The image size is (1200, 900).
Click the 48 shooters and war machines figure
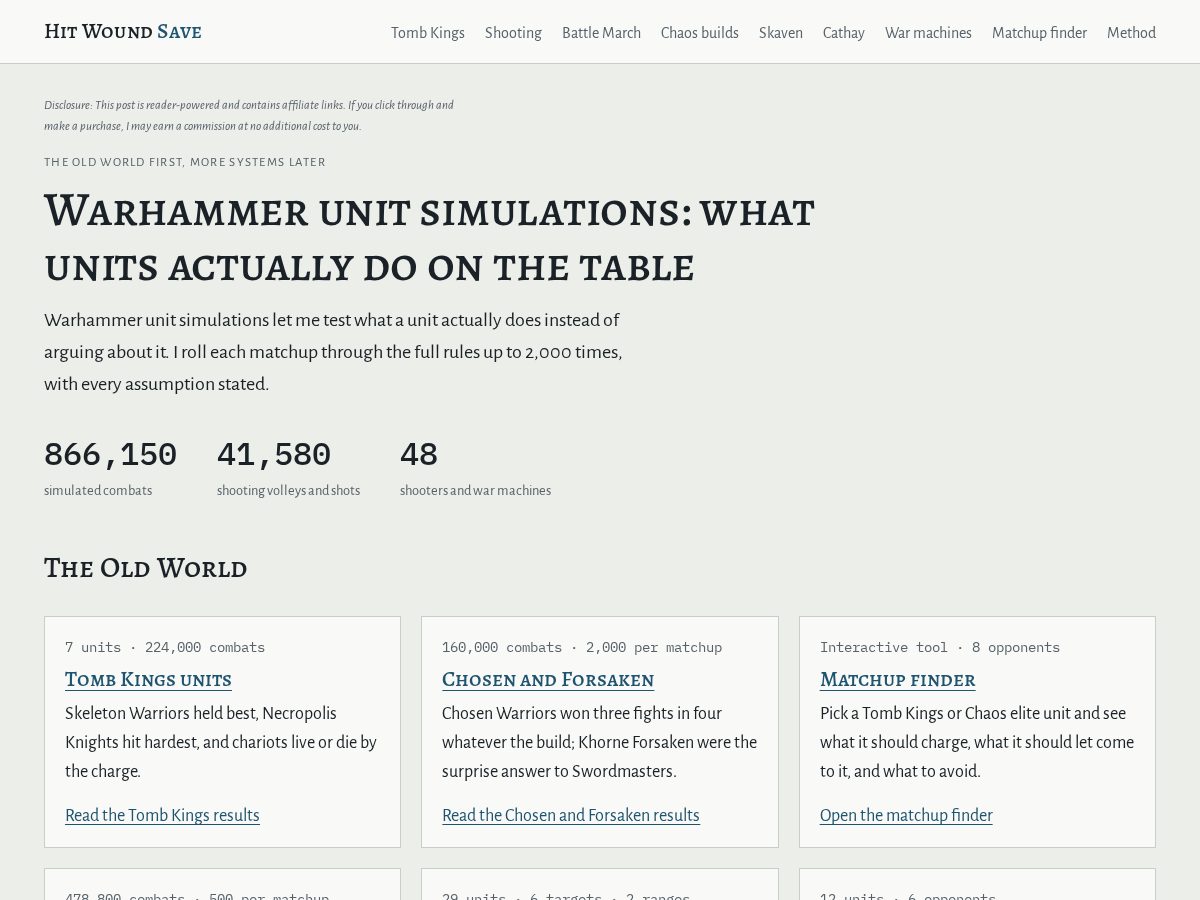(419, 455)
